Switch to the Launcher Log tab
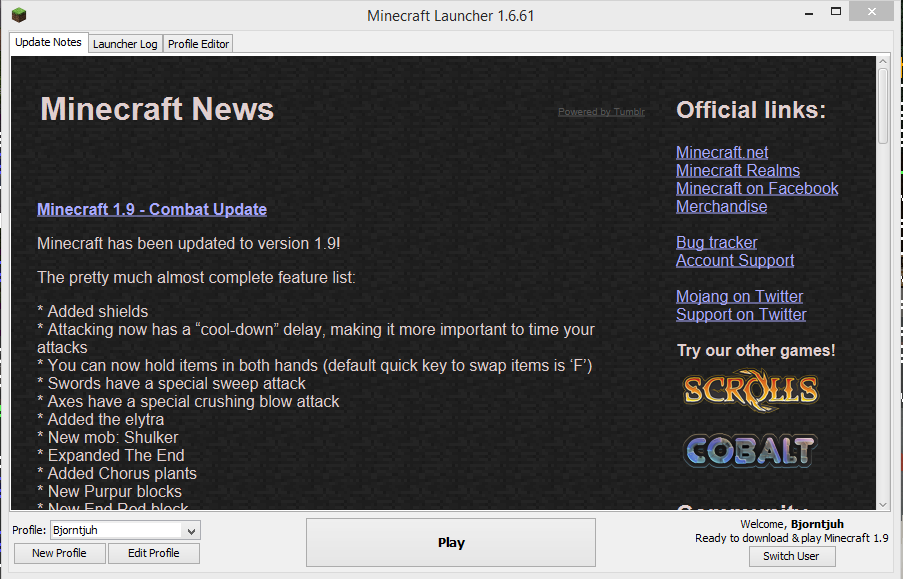Viewport: 903px width, 579px height. pos(125,44)
